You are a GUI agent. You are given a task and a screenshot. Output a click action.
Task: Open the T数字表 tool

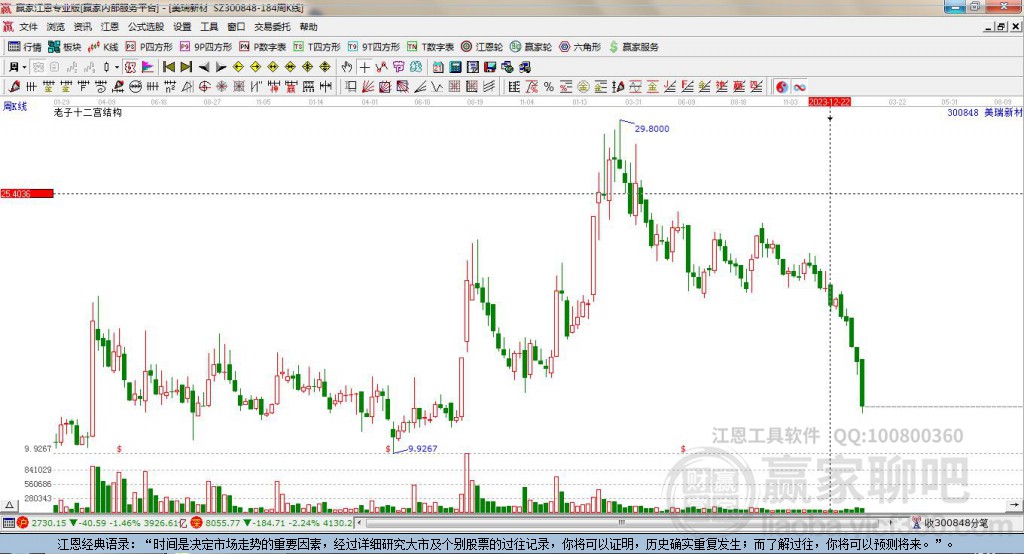(x=430, y=46)
